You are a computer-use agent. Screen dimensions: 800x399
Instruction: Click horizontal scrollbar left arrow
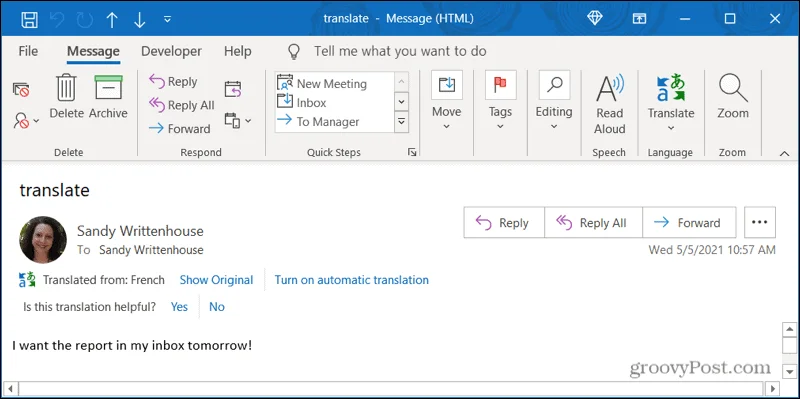[x=11, y=388]
